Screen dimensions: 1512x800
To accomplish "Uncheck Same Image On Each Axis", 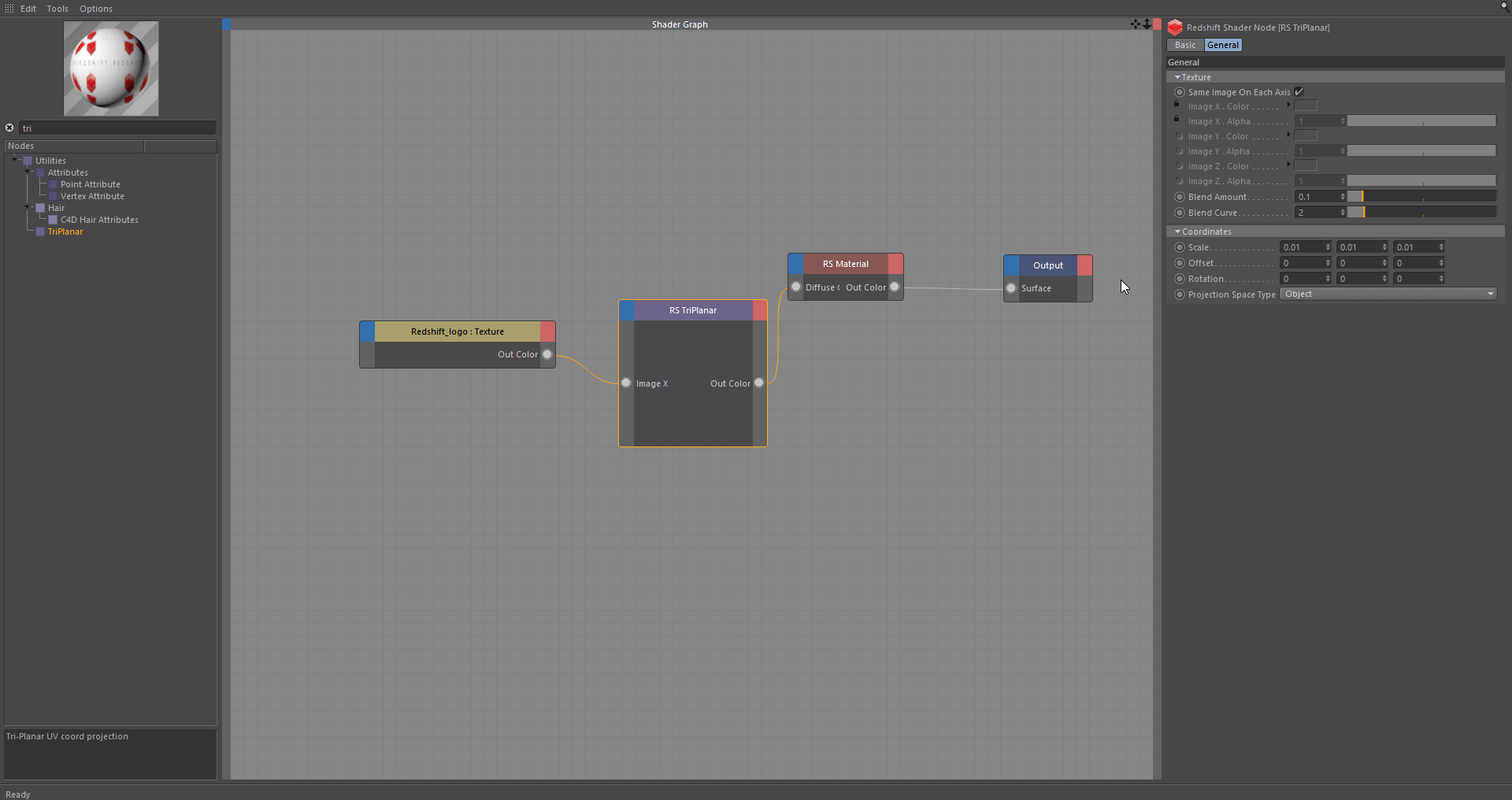I will click(1299, 92).
